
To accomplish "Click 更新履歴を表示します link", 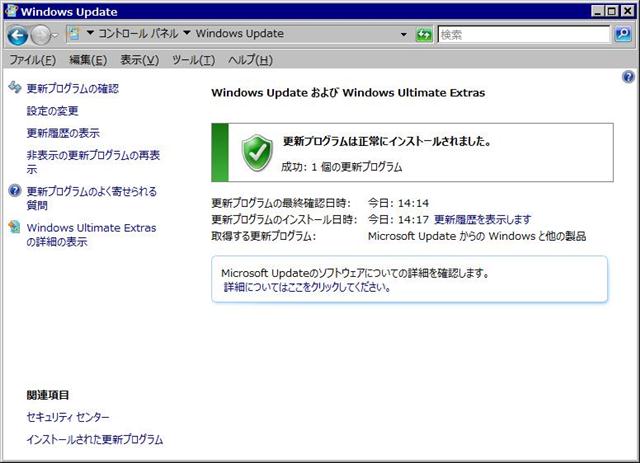I will click(482, 219).
